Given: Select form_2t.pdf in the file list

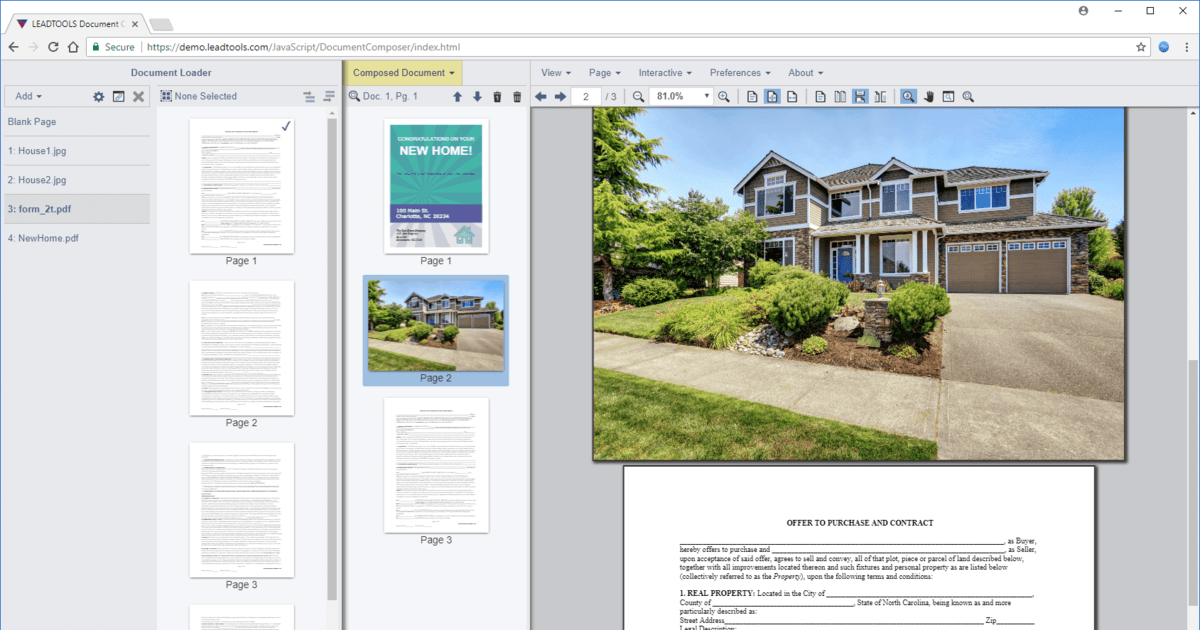Looking at the screenshot, I should (45, 208).
